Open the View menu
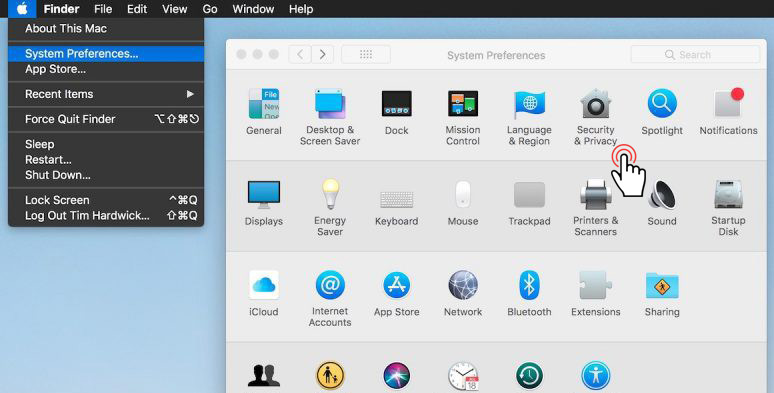The image size is (774, 393). coord(175,9)
